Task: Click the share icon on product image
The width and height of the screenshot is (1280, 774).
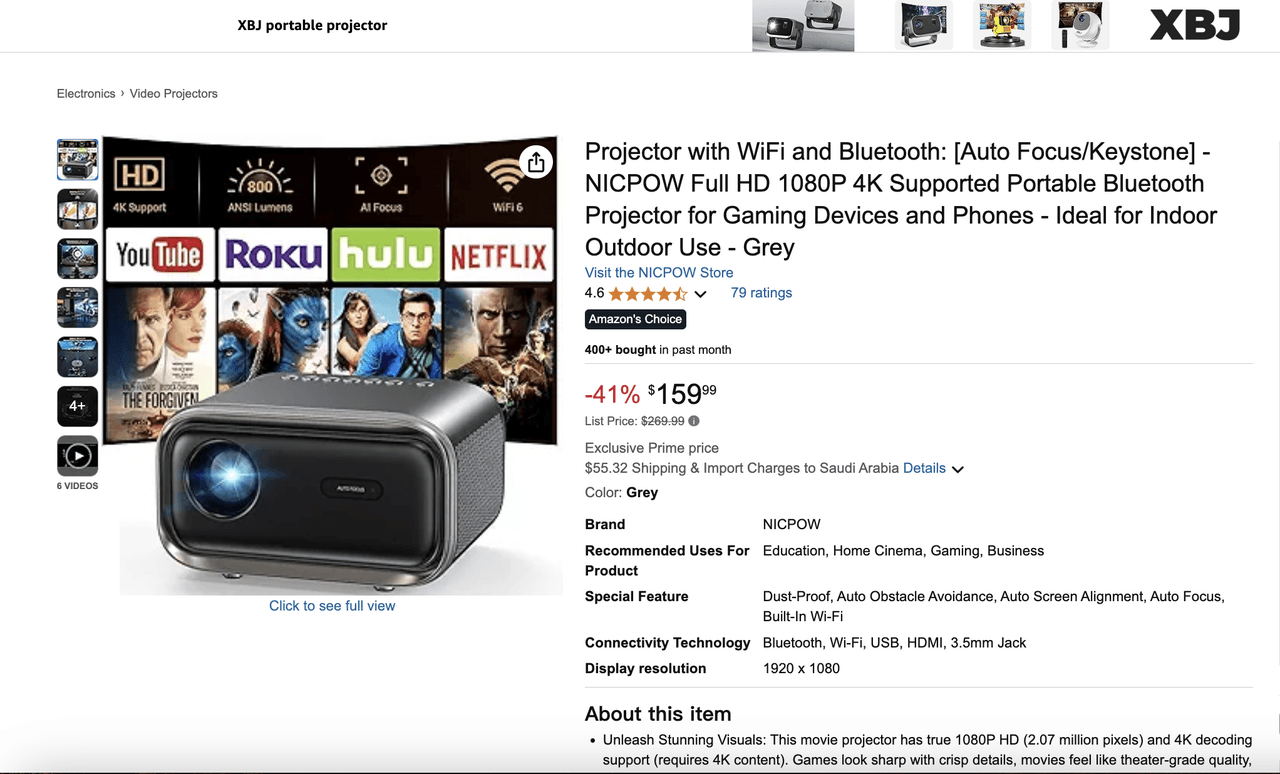Action: coord(536,162)
